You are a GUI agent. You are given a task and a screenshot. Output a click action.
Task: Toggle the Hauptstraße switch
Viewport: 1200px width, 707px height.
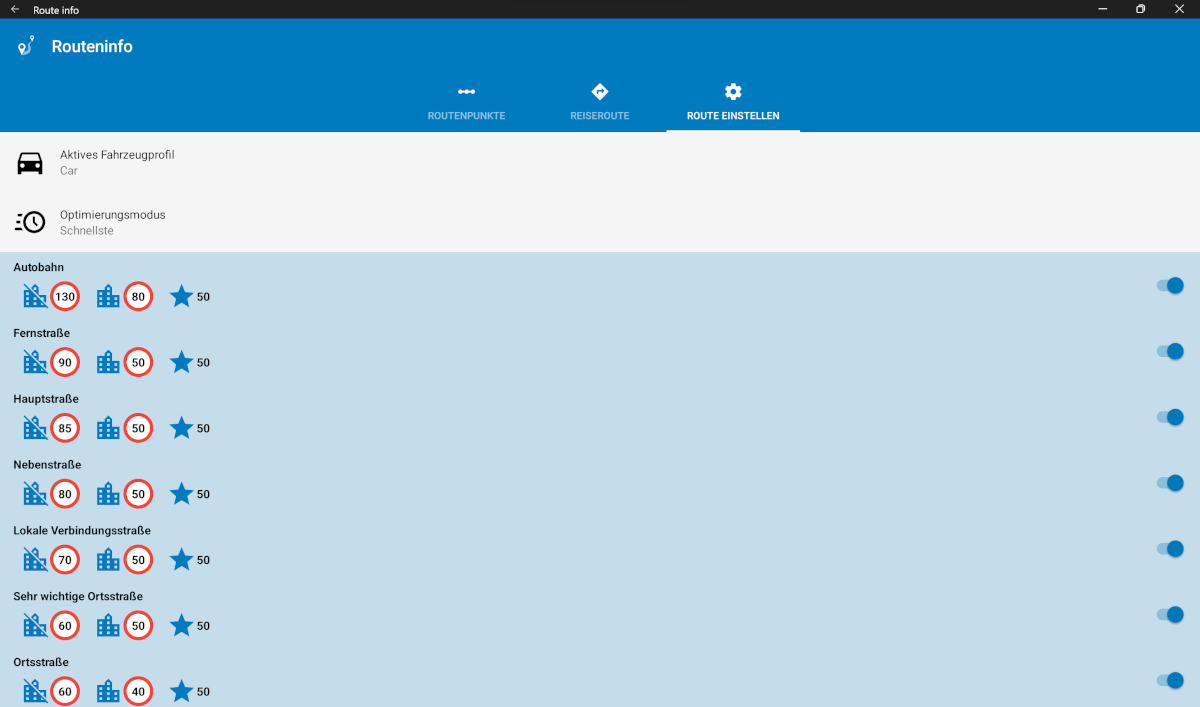coord(1170,417)
